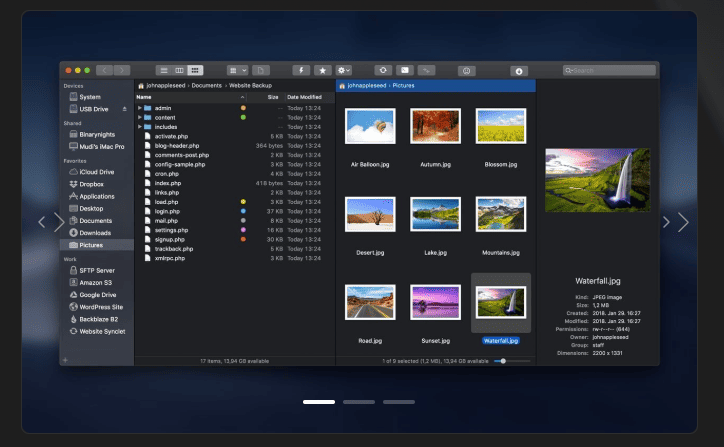Expand the content folder
Viewport: 724px width, 447px height.
click(139, 117)
